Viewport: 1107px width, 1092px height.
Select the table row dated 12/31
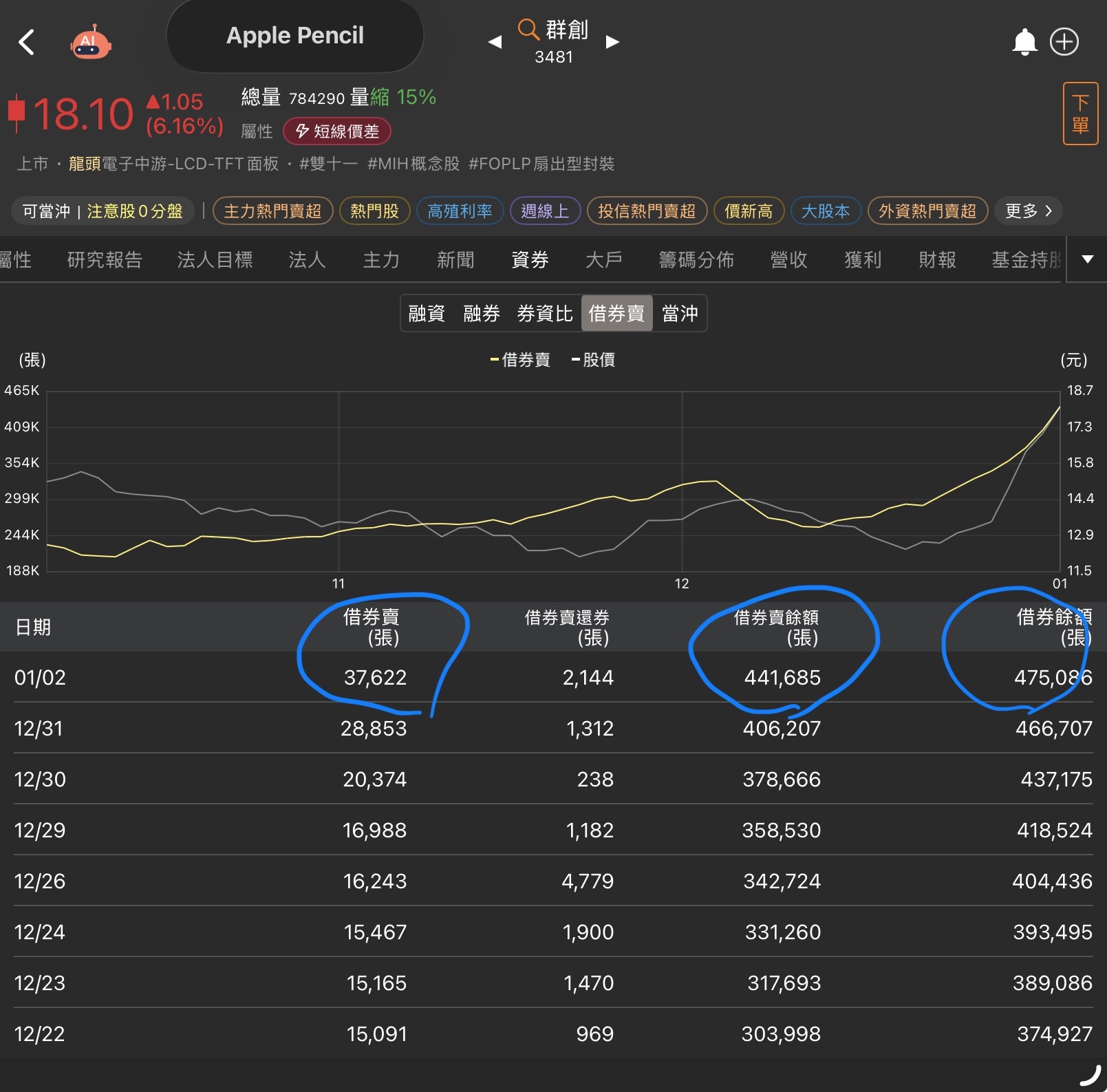pyautogui.click(x=550, y=728)
